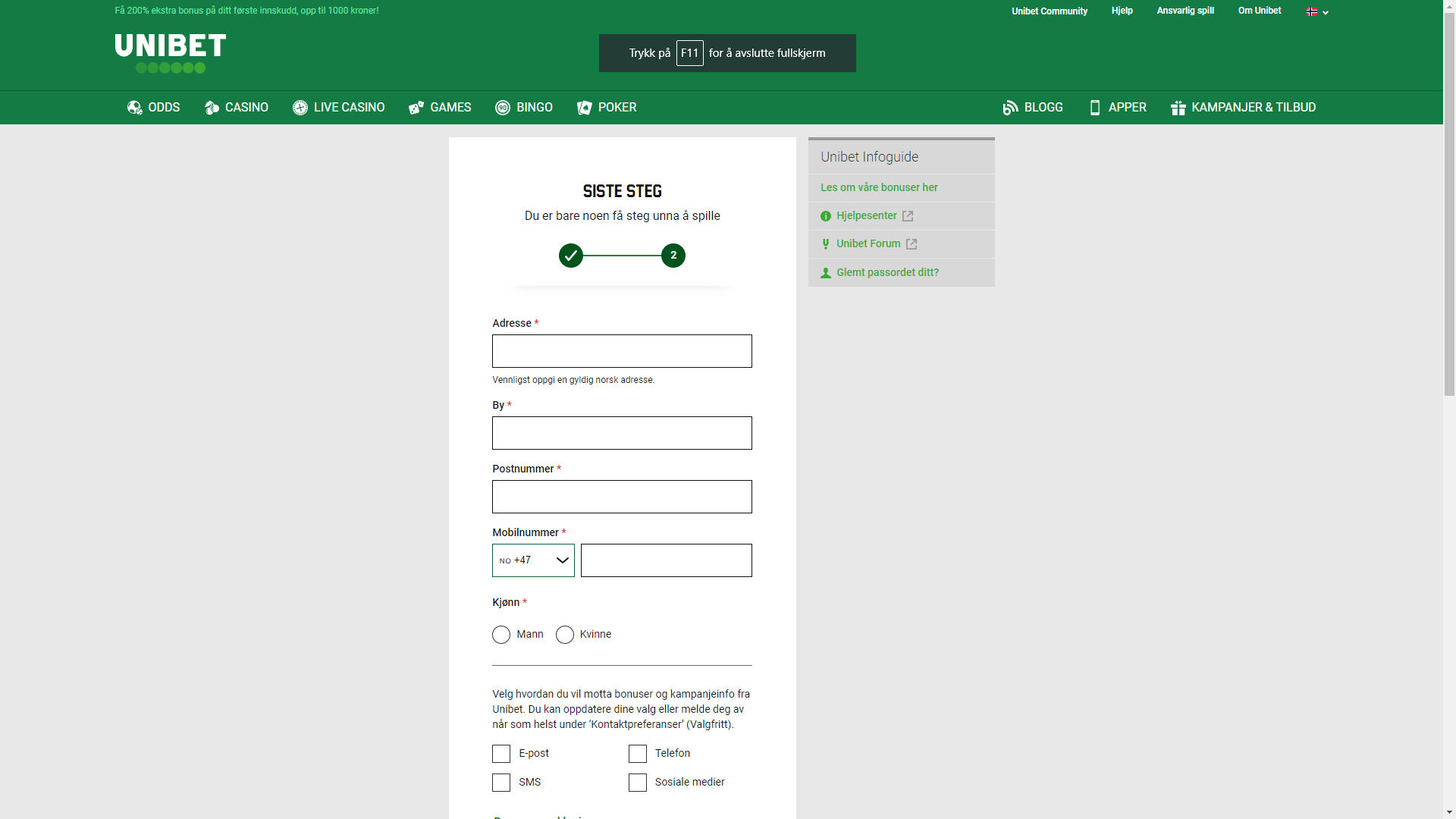Image resolution: width=1456 pixels, height=819 pixels.
Task: Open Glemt passordet ditt link
Action: [x=887, y=272]
